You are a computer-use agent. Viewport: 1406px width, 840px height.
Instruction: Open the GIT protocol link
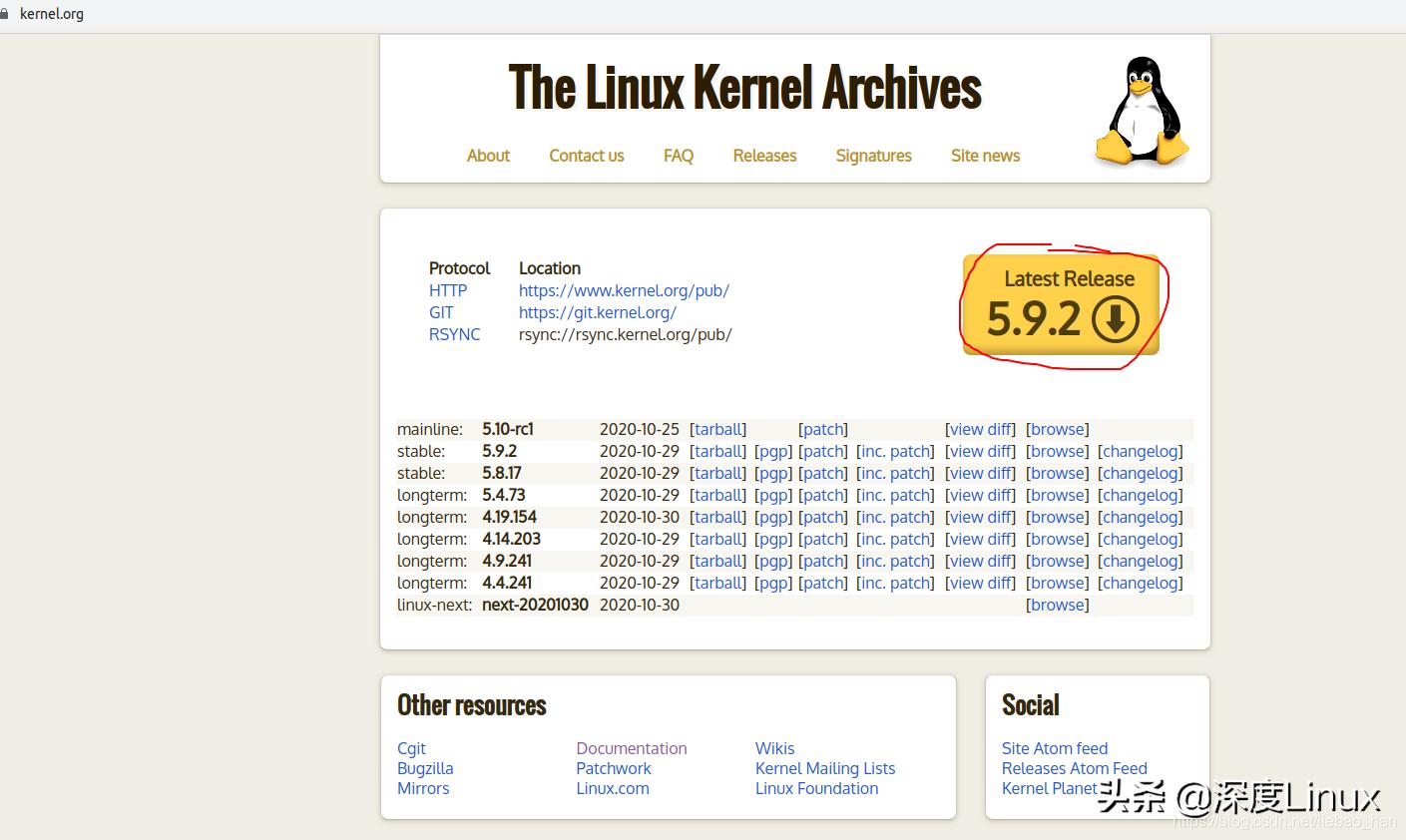coord(441,312)
